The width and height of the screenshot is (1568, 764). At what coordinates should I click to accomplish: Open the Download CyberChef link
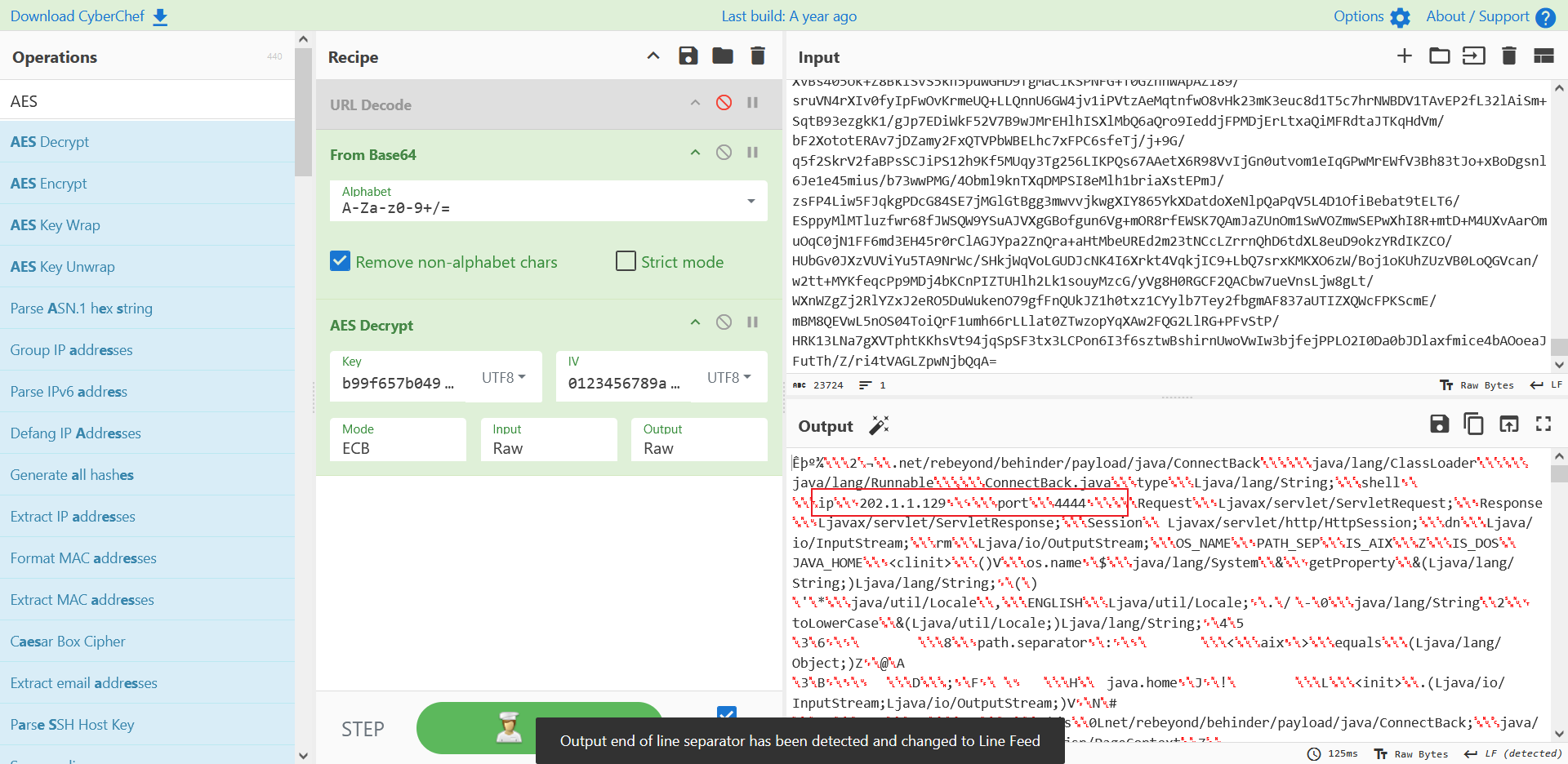78,16
